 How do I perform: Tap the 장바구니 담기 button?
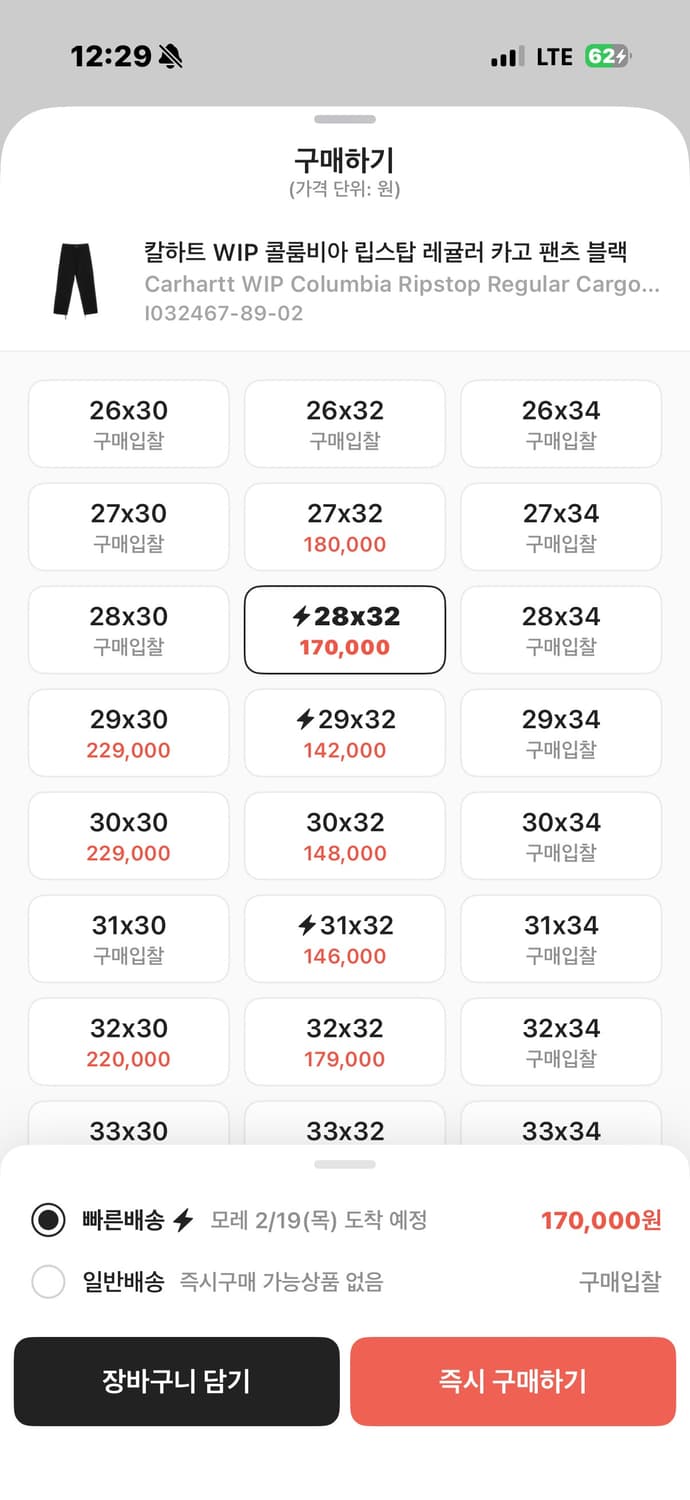pyautogui.click(x=176, y=1381)
